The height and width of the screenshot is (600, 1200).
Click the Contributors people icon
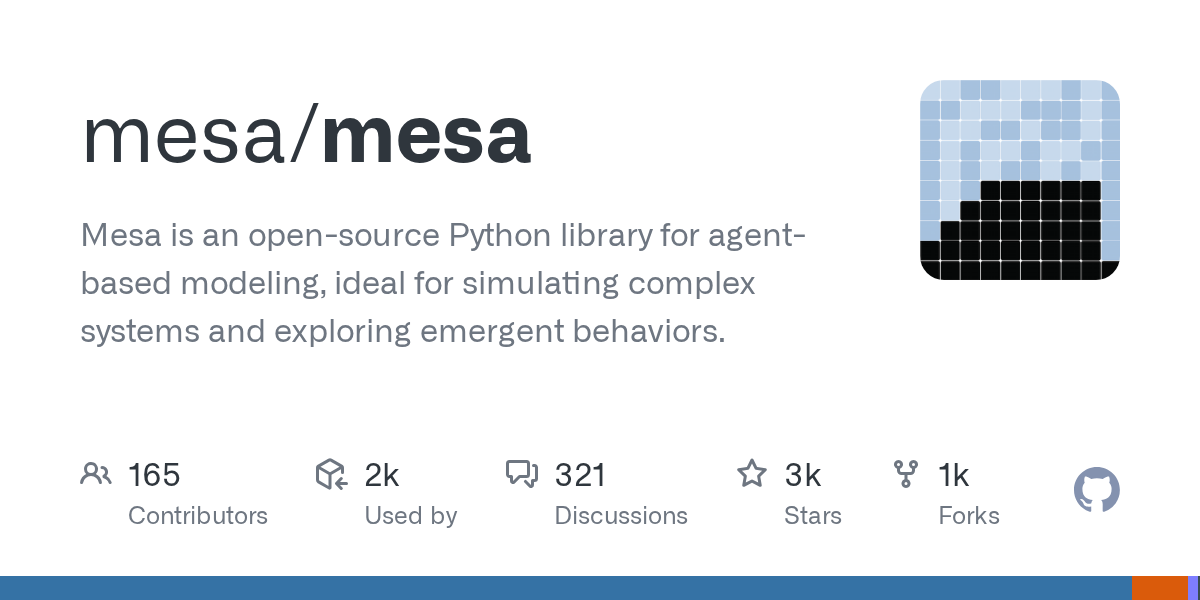tap(95, 474)
